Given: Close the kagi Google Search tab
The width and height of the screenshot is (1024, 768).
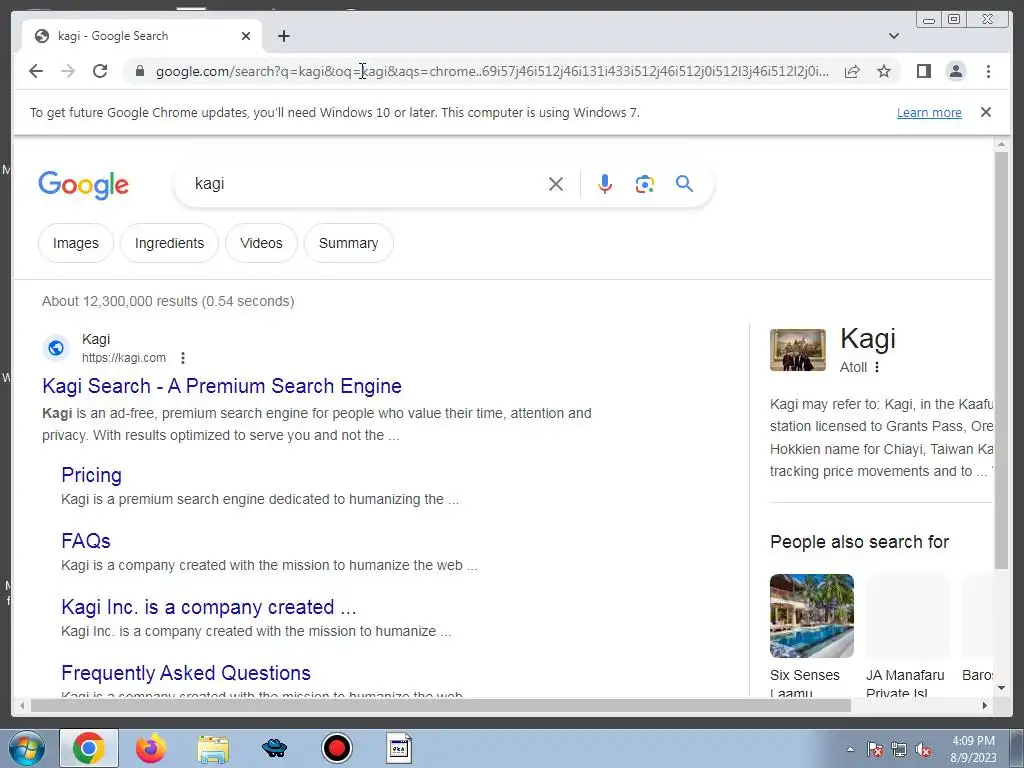Looking at the screenshot, I should tap(246, 37).
